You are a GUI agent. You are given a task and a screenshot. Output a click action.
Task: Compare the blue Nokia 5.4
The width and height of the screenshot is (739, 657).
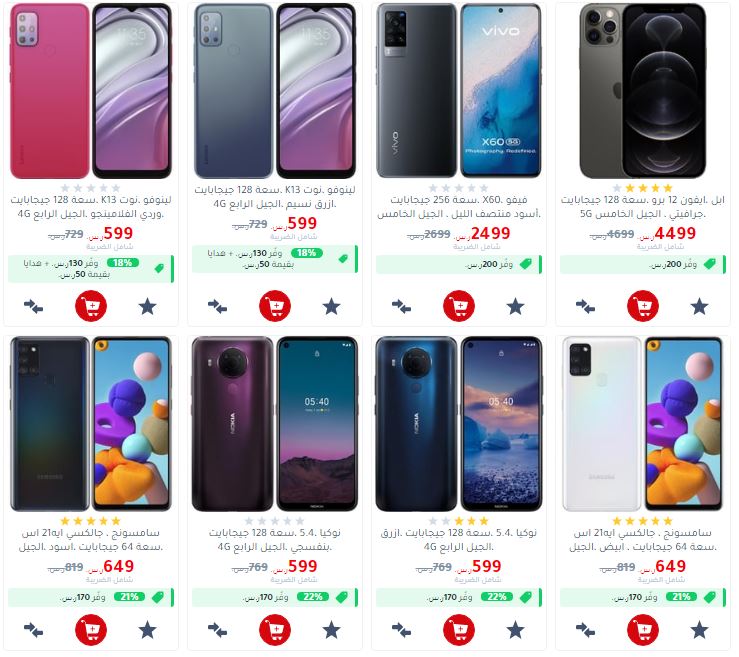coord(401,630)
